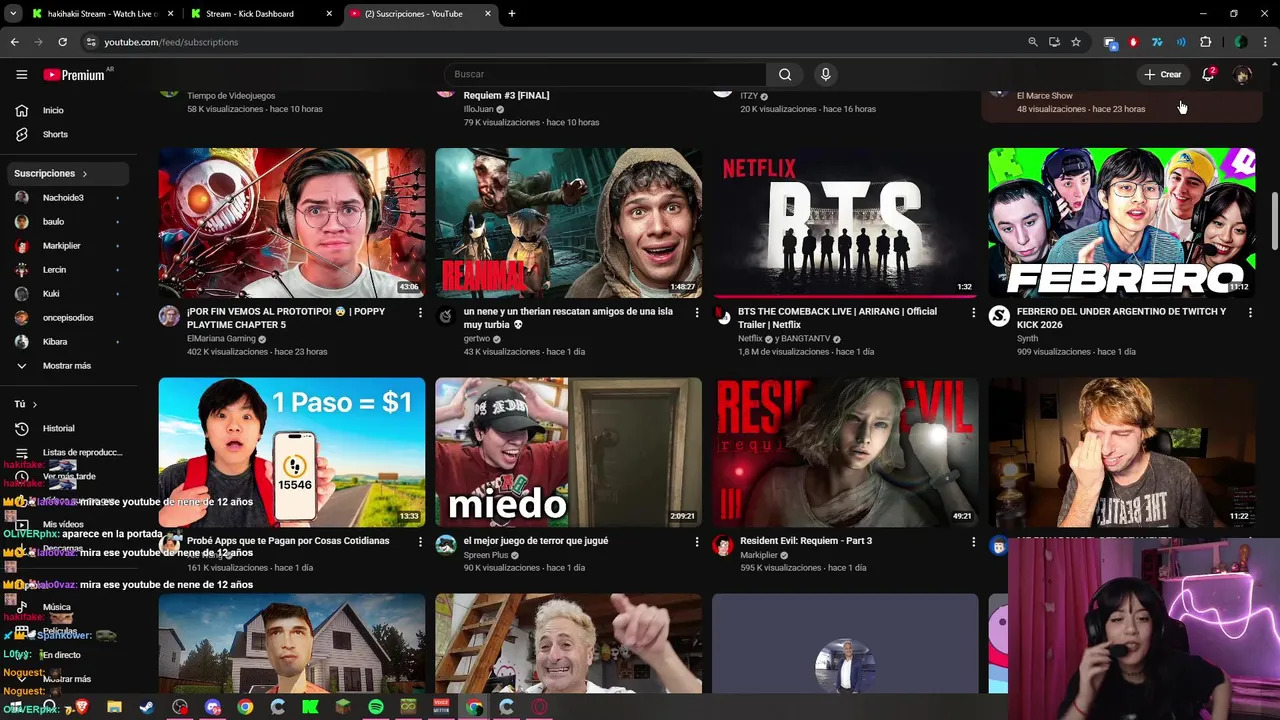Open Brave browser from the taskbar
The height and width of the screenshot is (720, 1280).
[x=81, y=707]
